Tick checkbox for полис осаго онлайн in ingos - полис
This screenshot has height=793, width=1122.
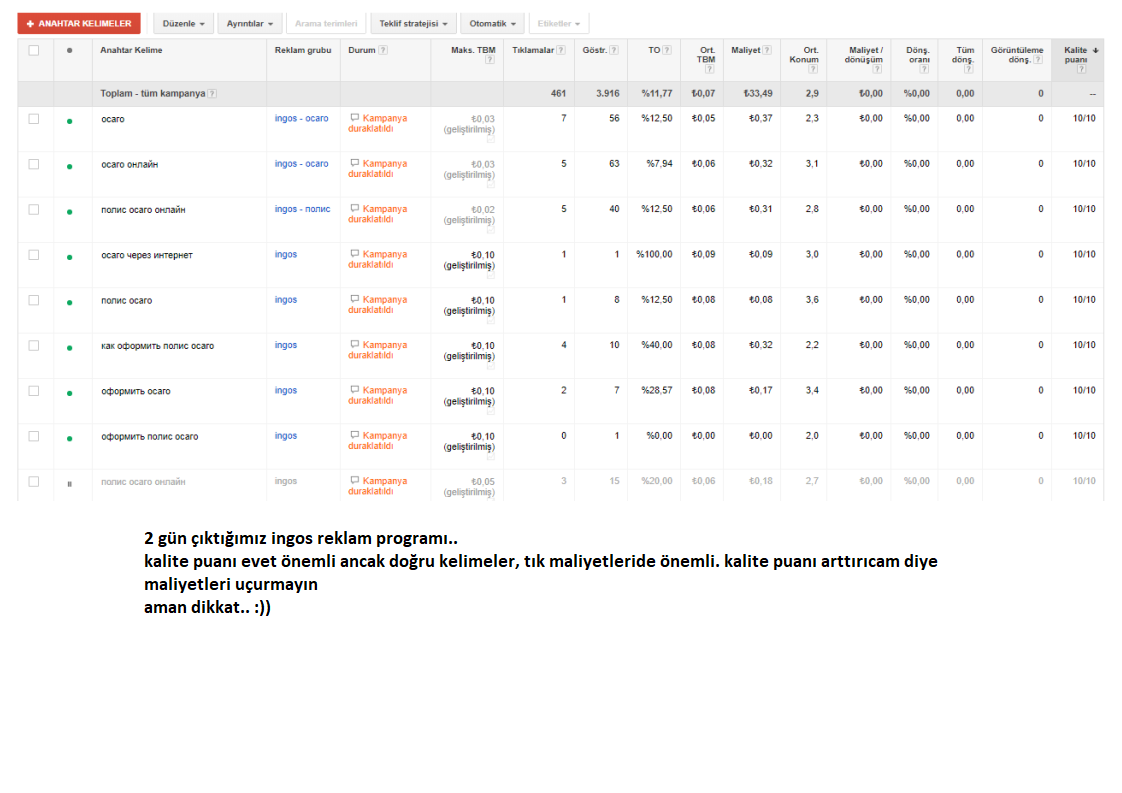pos(34,210)
